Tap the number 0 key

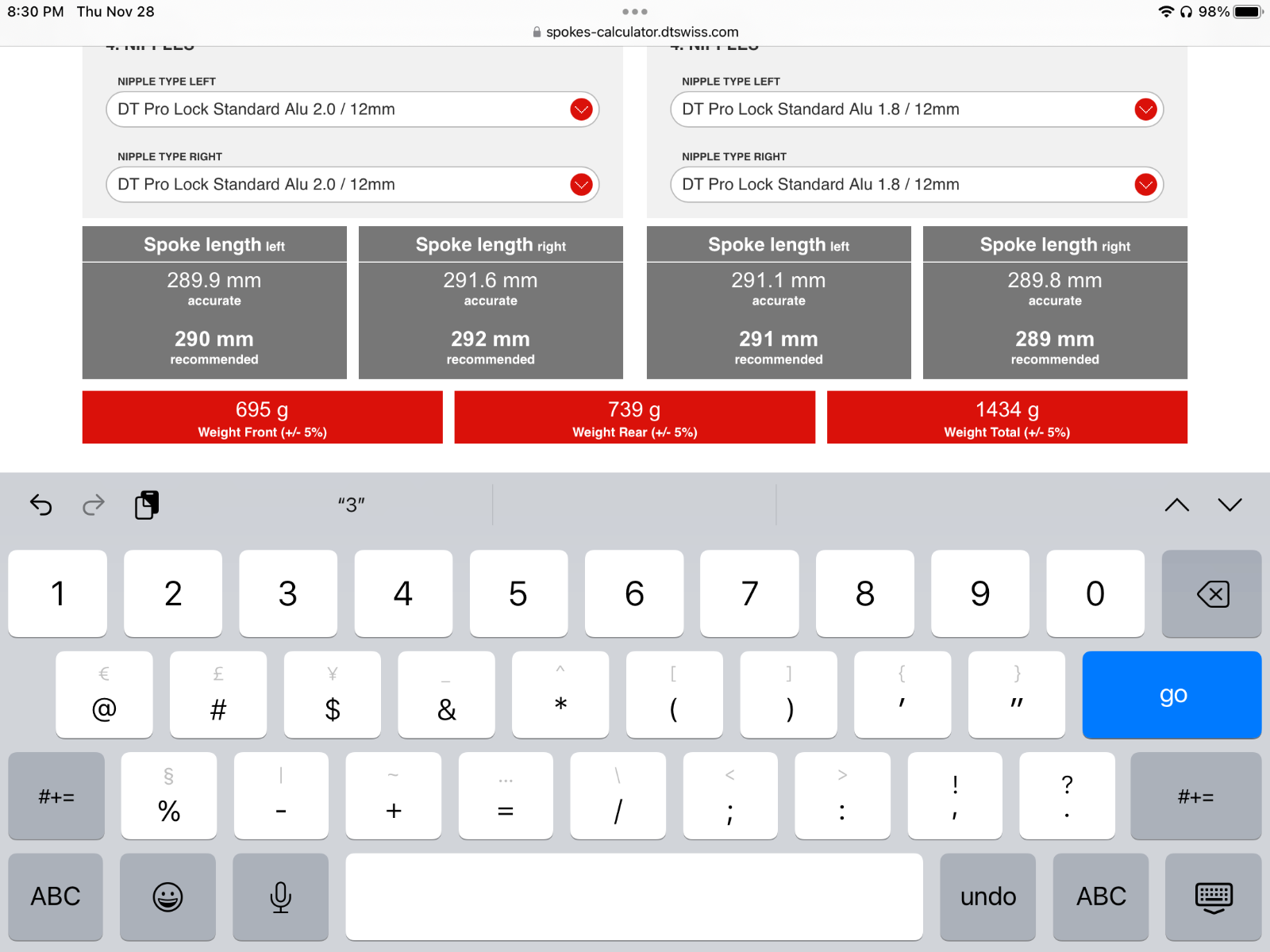click(1095, 593)
